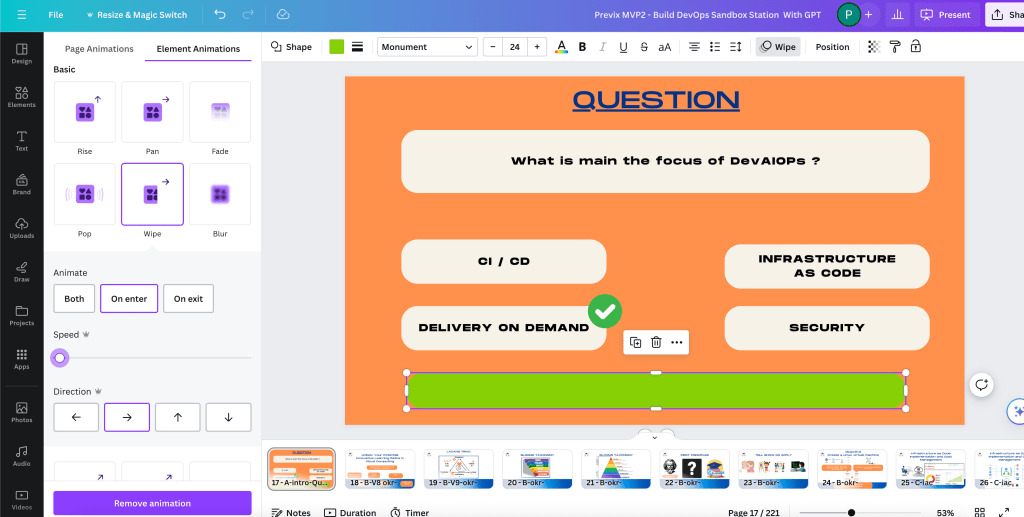Set wipe direction to left
This screenshot has height=517, width=1024.
pyautogui.click(x=76, y=417)
